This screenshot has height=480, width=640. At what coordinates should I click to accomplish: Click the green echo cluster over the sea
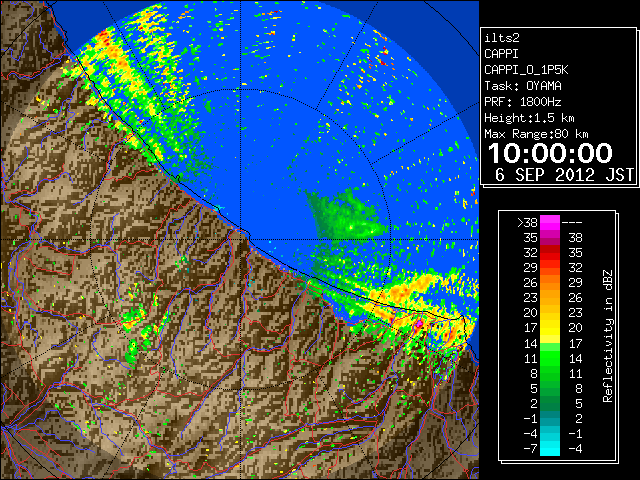(x=346, y=216)
